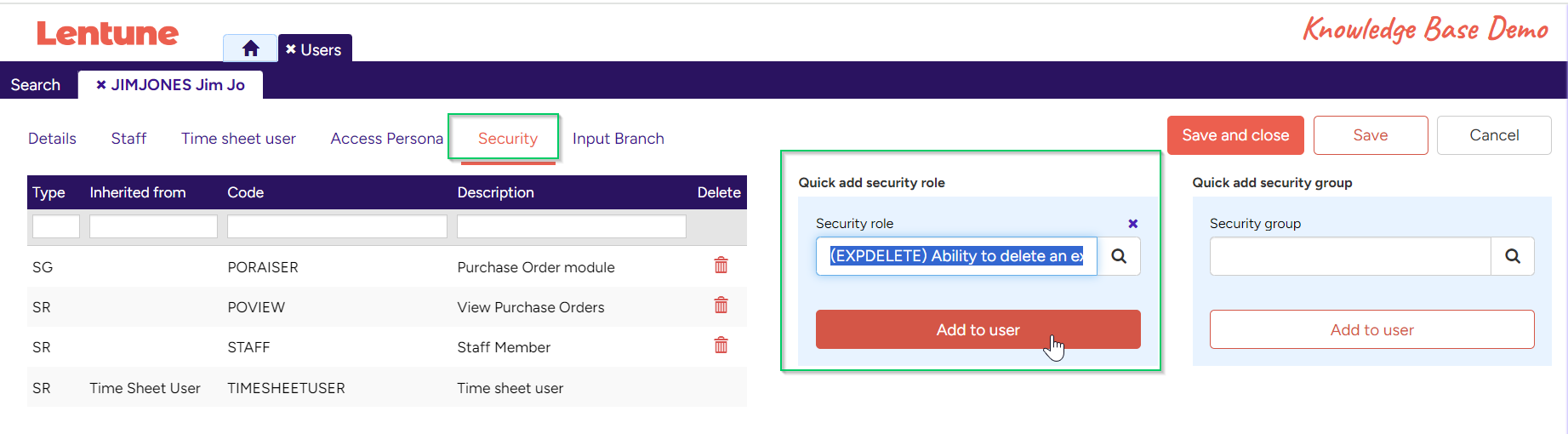Click the 'SG' type cell
The image size is (1568, 434).
coord(43,267)
